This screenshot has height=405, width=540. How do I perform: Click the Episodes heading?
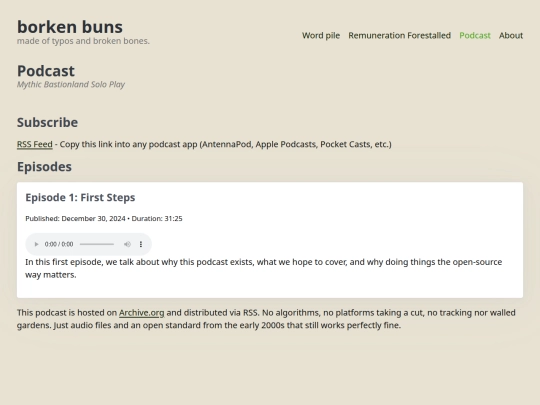tap(44, 167)
